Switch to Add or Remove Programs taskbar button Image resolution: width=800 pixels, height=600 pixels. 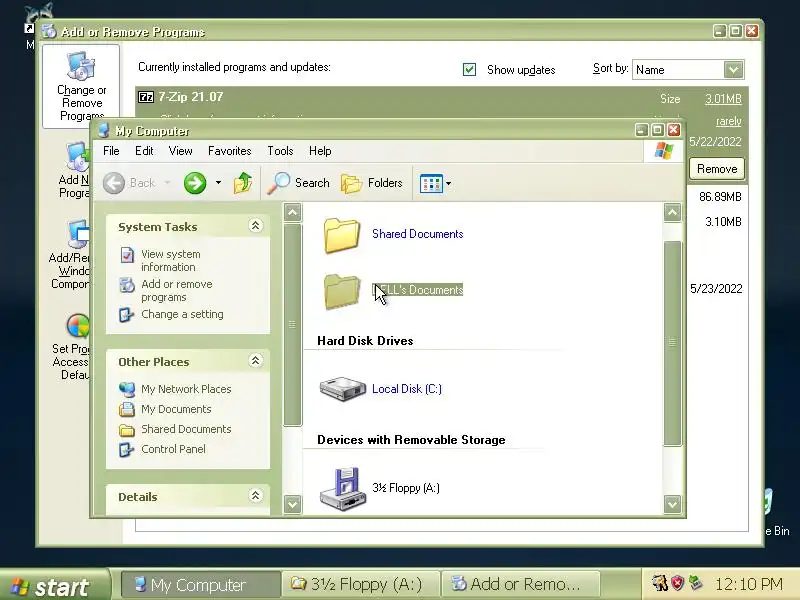(519, 584)
